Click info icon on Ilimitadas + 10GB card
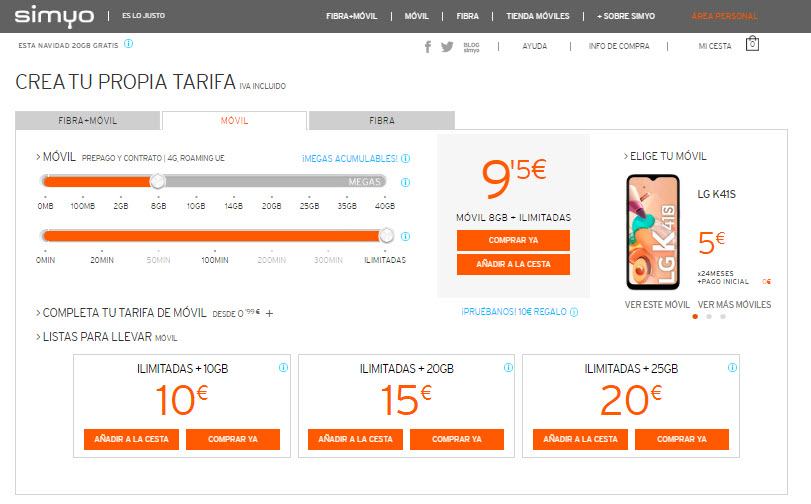The width and height of the screenshot is (811, 504). (284, 368)
